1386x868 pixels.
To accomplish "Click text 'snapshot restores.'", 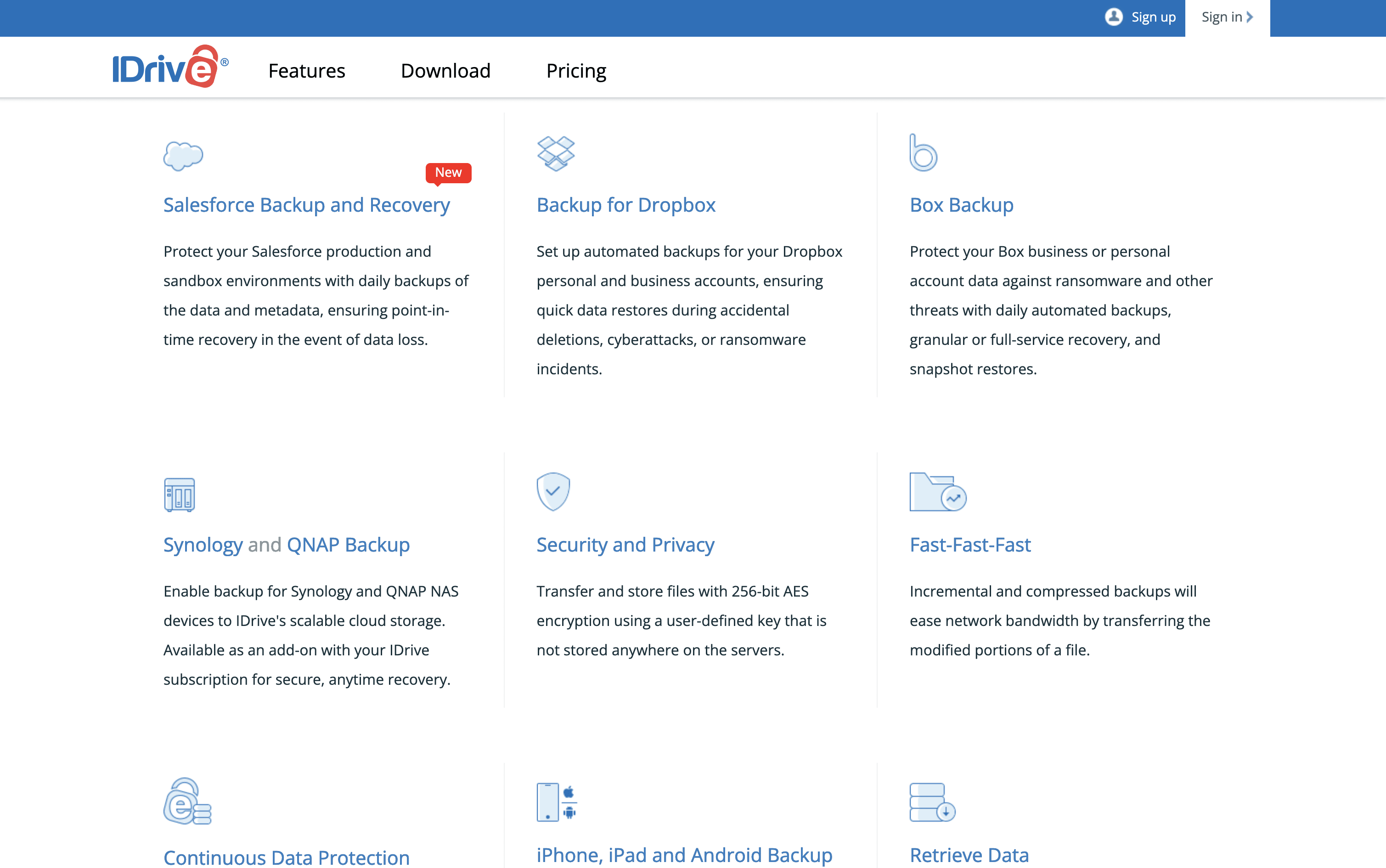I will 973,368.
